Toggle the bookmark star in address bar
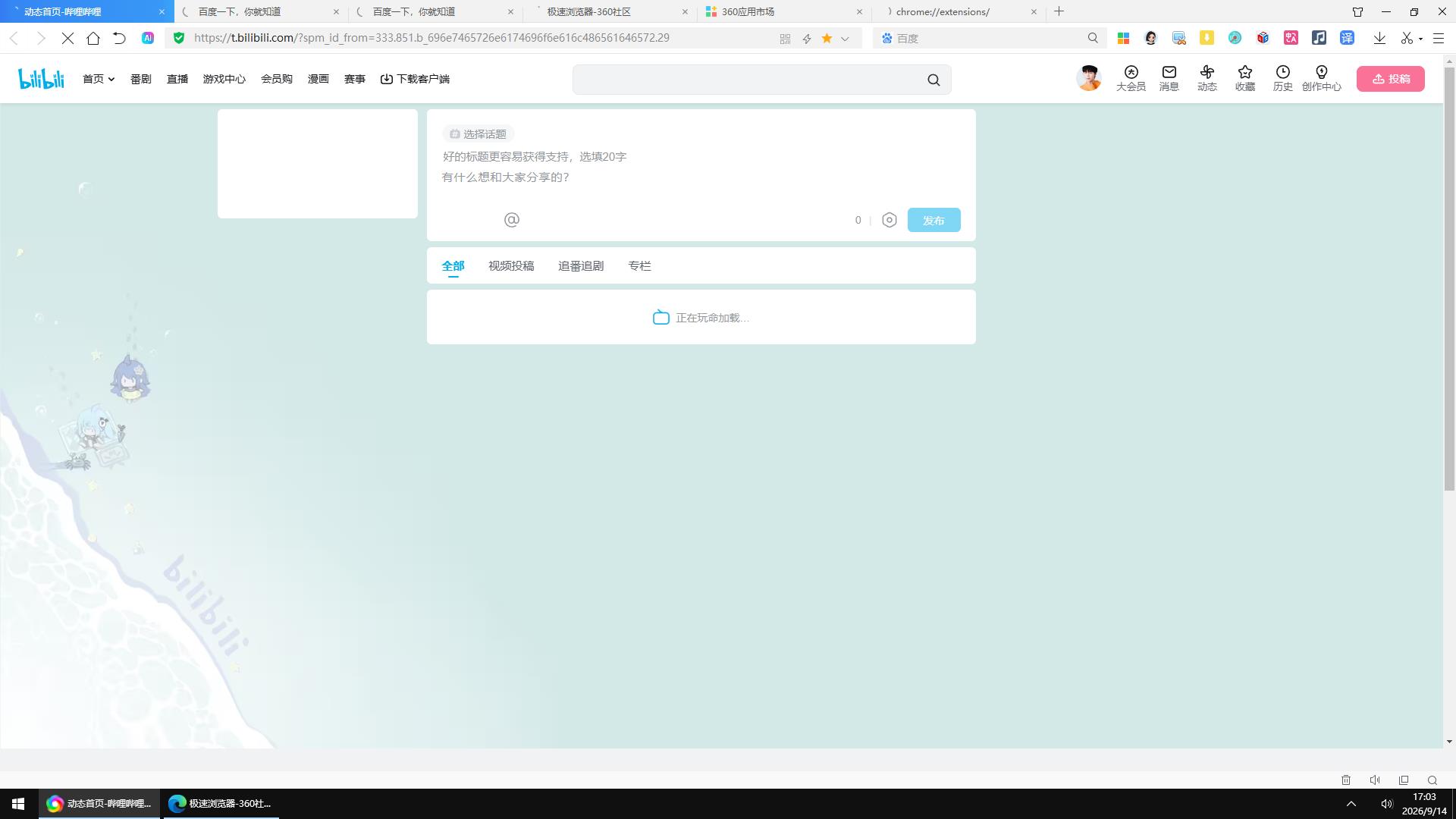Screen dimensions: 1456x819 click(827, 38)
